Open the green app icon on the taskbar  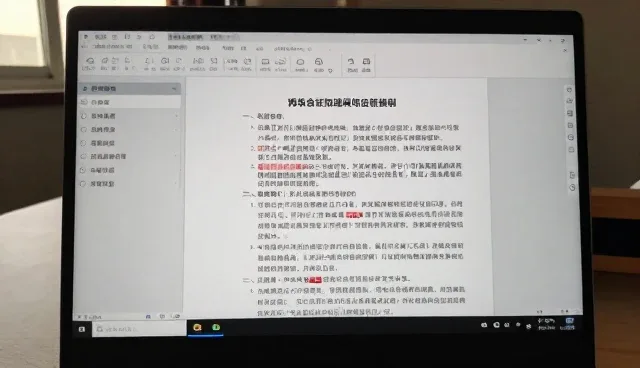(216, 327)
